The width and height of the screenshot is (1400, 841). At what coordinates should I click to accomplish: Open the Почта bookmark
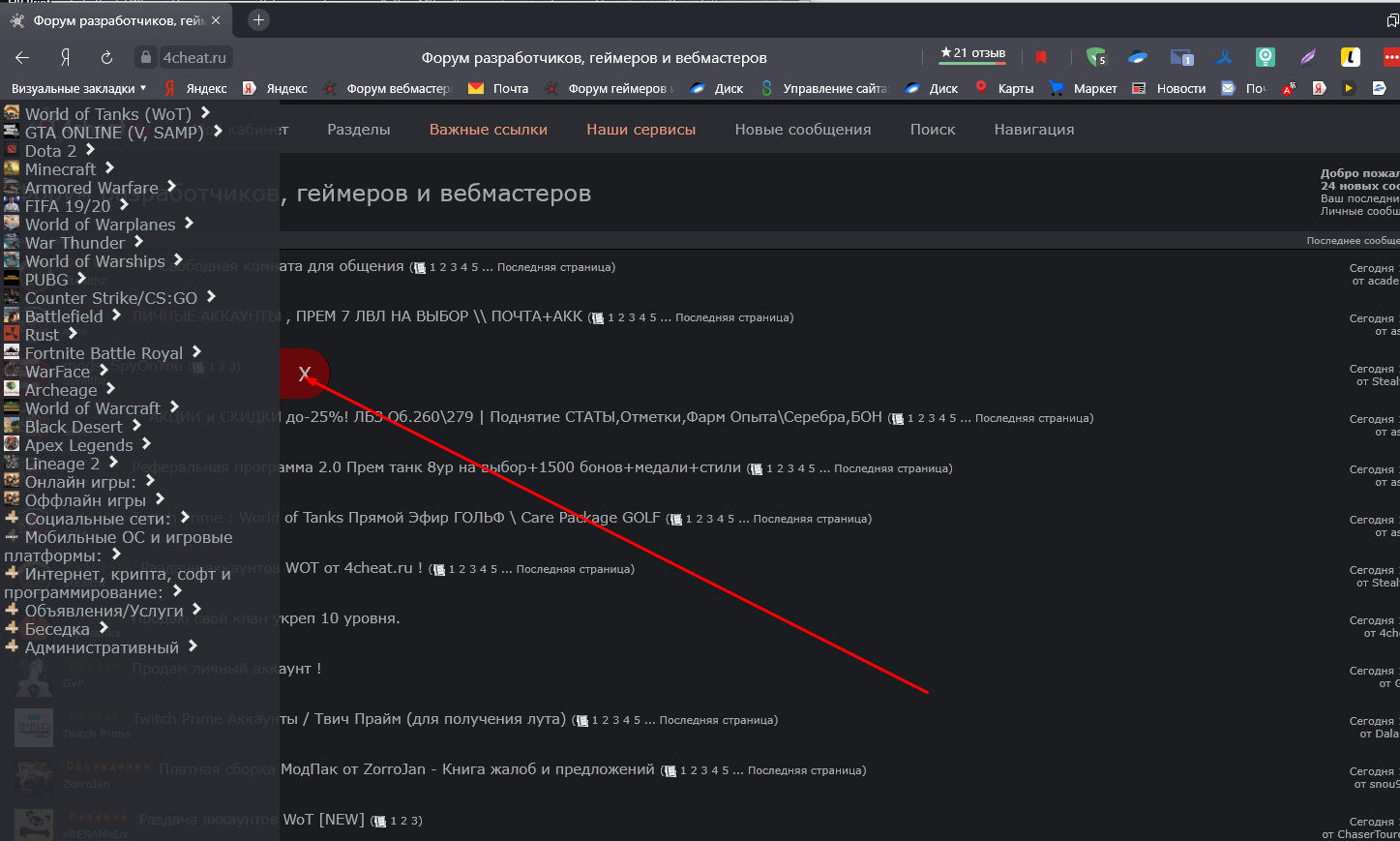497,88
